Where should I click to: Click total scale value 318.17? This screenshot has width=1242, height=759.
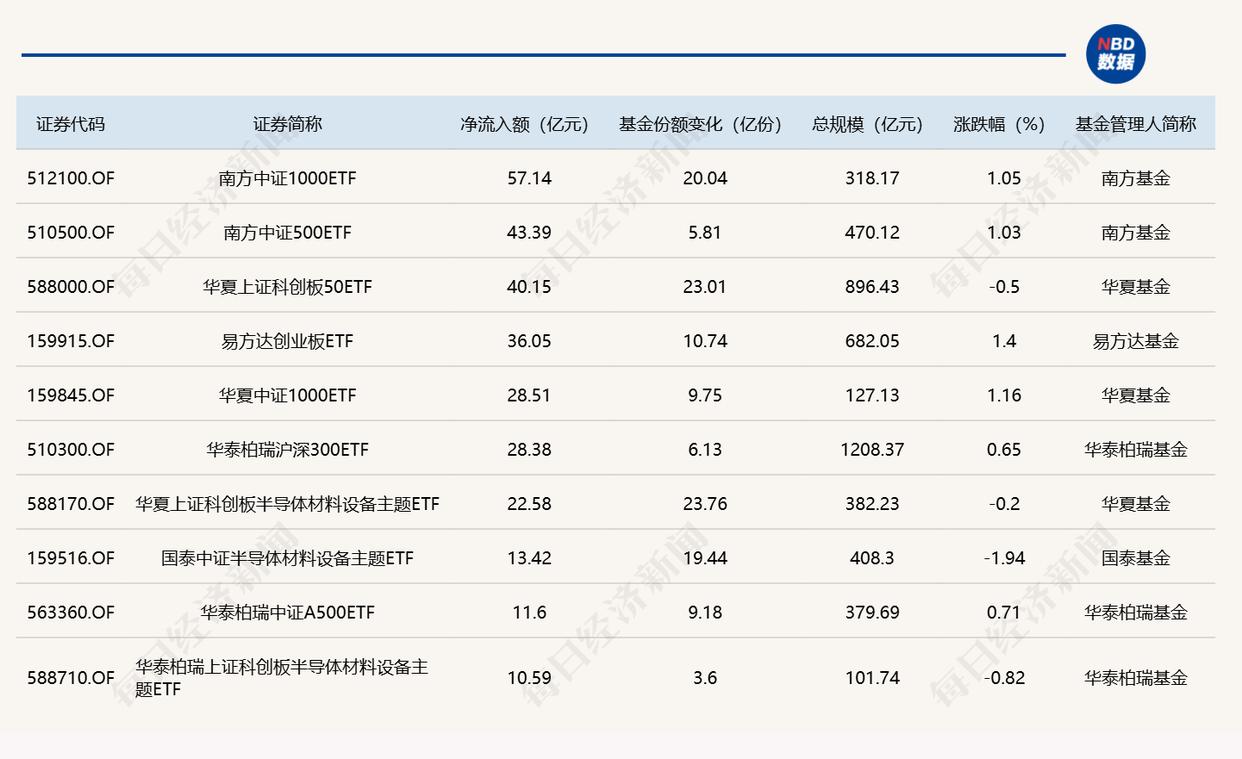click(x=872, y=178)
